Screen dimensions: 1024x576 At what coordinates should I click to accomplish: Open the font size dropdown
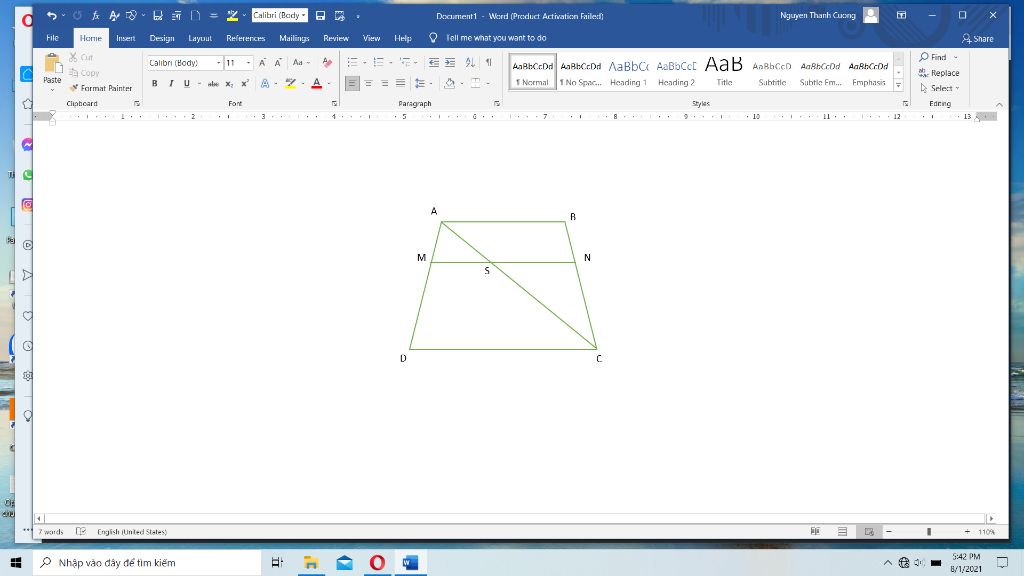tap(249, 63)
